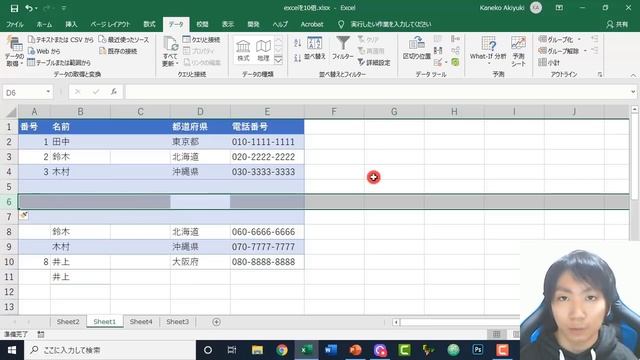640x360 pixels.
Task: Click the vertical scrollbar up arrow
Action: click(x=634, y=109)
